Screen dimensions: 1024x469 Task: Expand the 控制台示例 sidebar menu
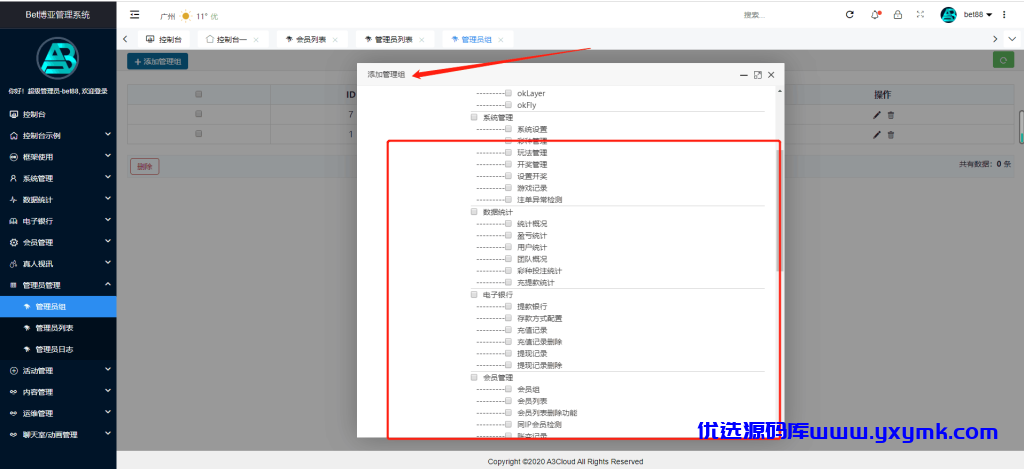click(108, 135)
